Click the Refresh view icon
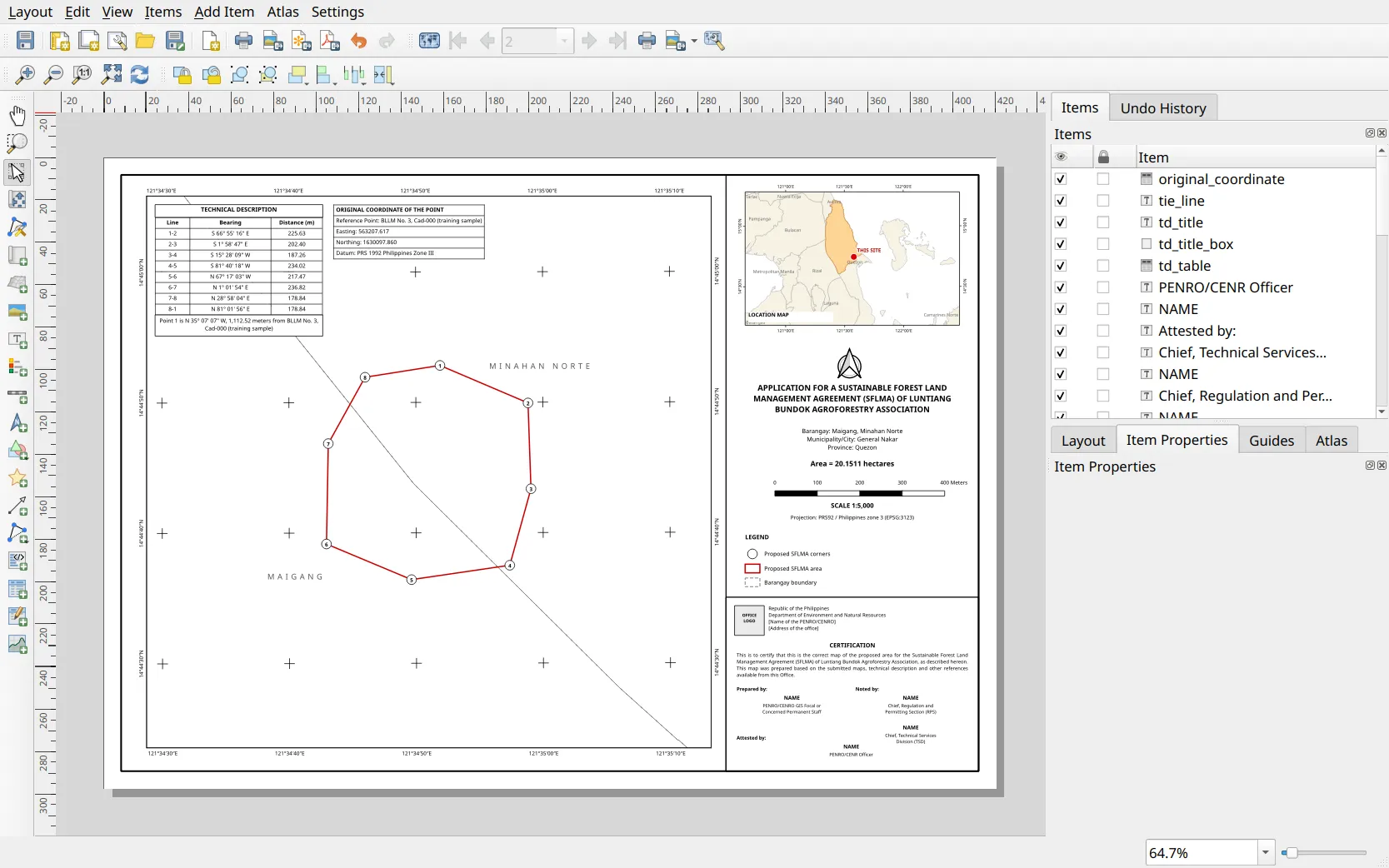Screen dimensions: 1389x868 point(139,75)
